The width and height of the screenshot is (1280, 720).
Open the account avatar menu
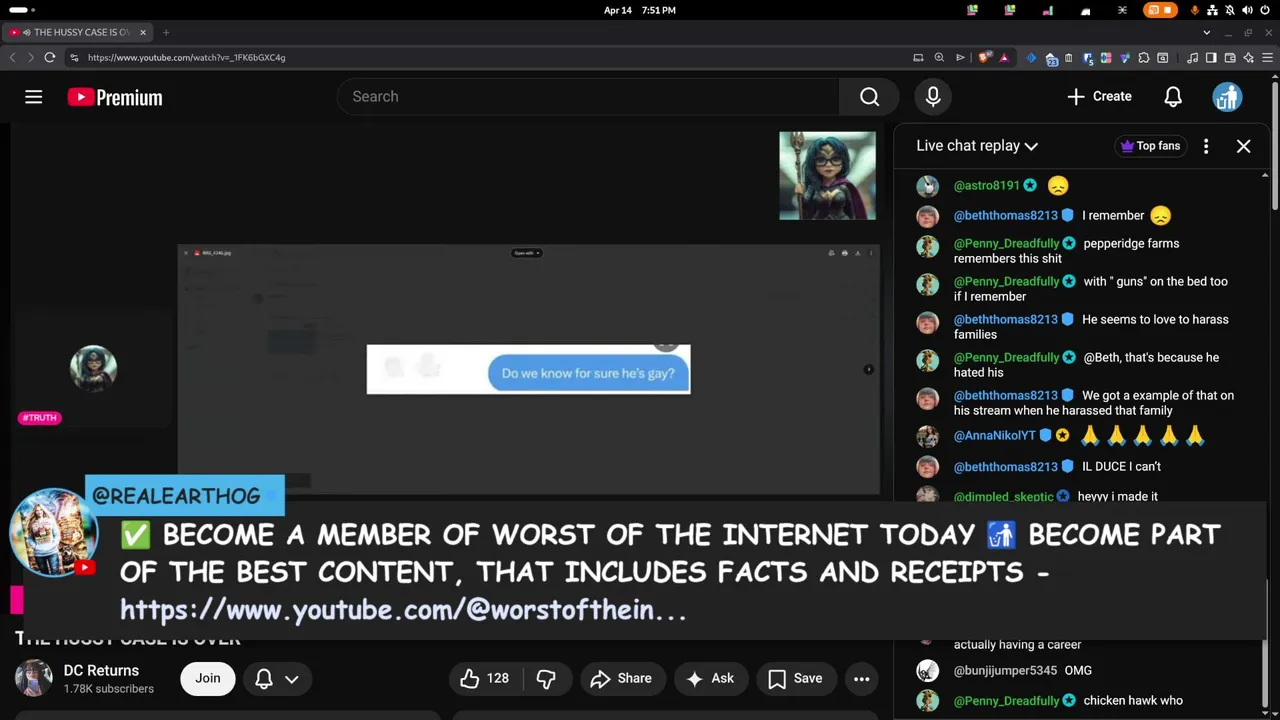click(1227, 97)
